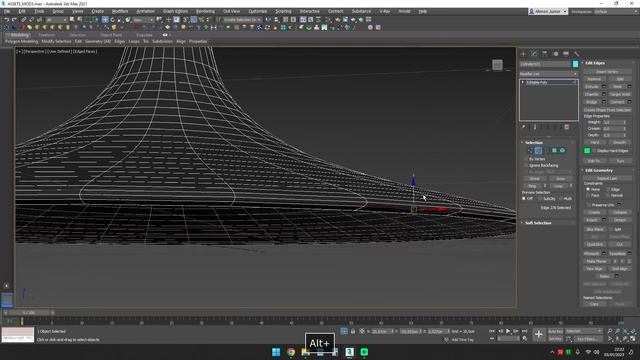
Task: Select Vertex sub-object level icon
Action: point(530,151)
